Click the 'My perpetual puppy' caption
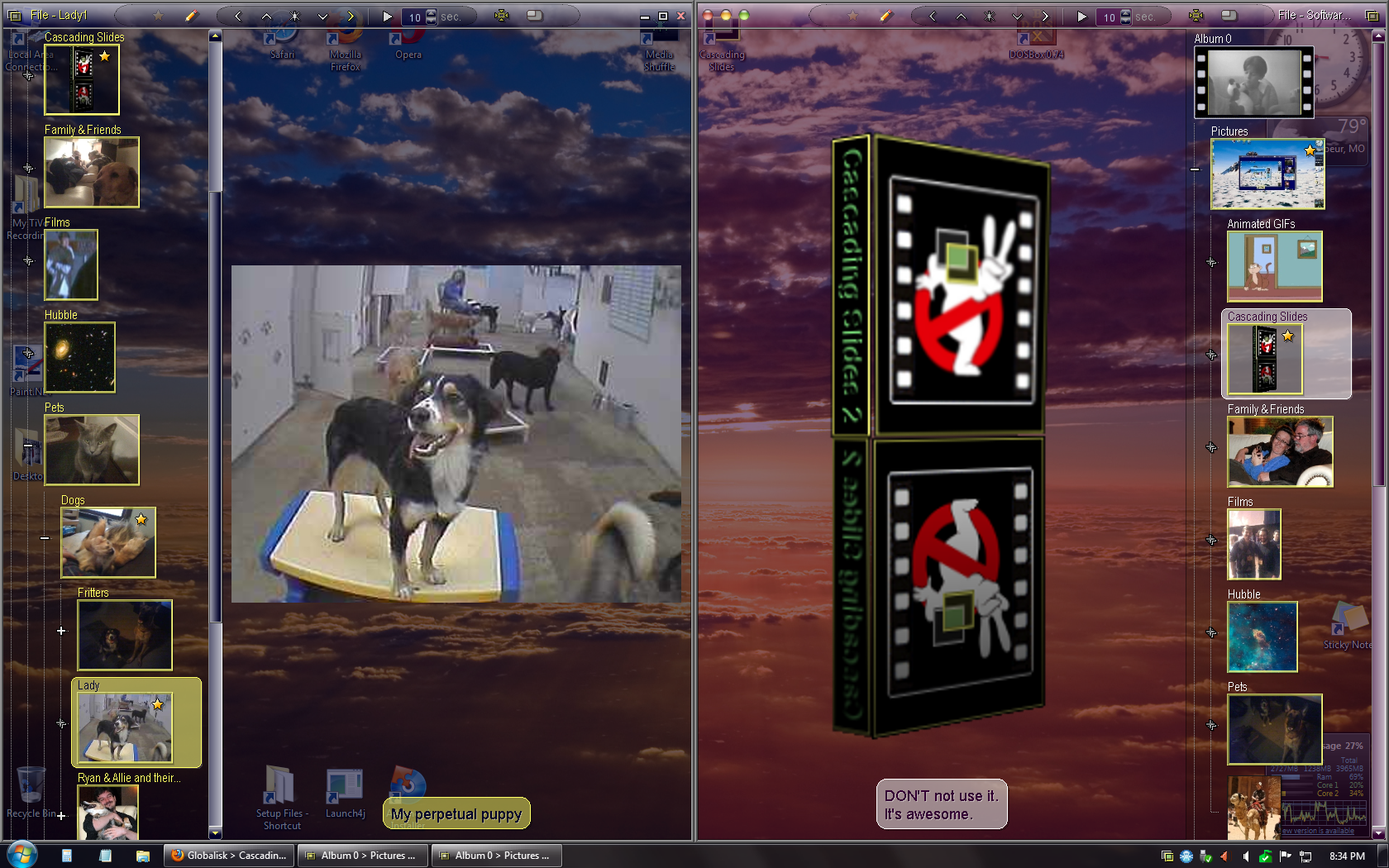This screenshot has height=868, width=1389. point(456,814)
